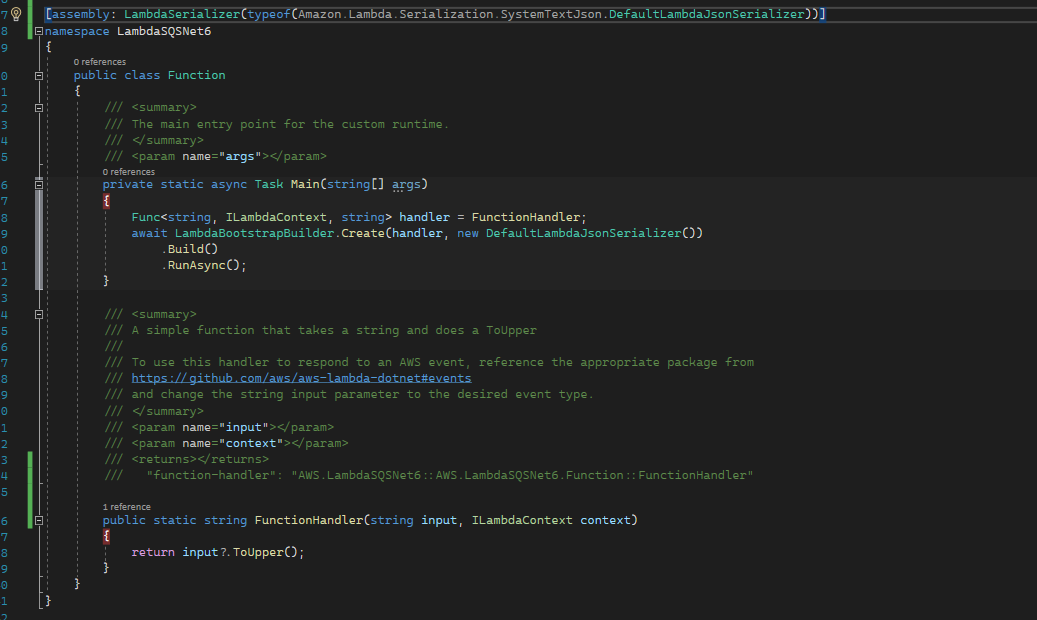Open '0 references' CodeLens above Main method

[129, 171]
